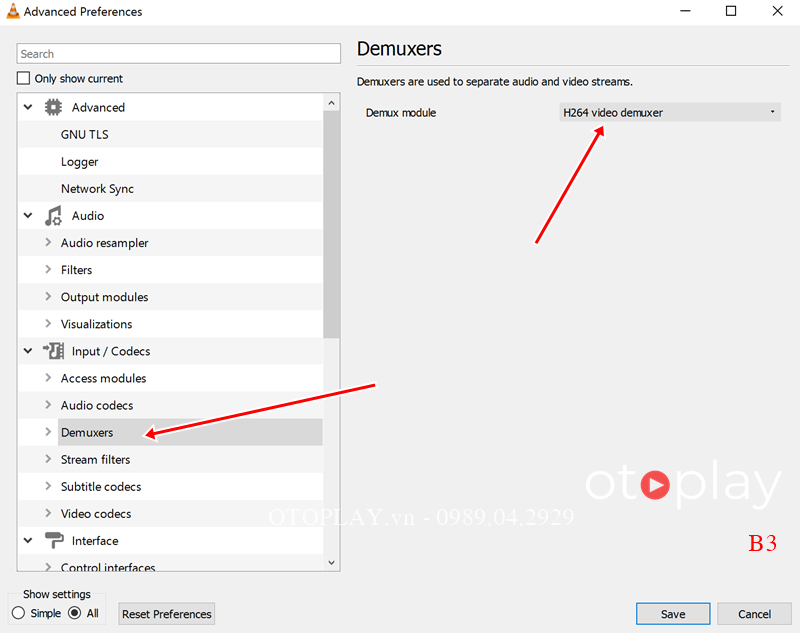Screen dimensions: 800x633
Task: Open the Output modules entry
Action: tap(105, 297)
